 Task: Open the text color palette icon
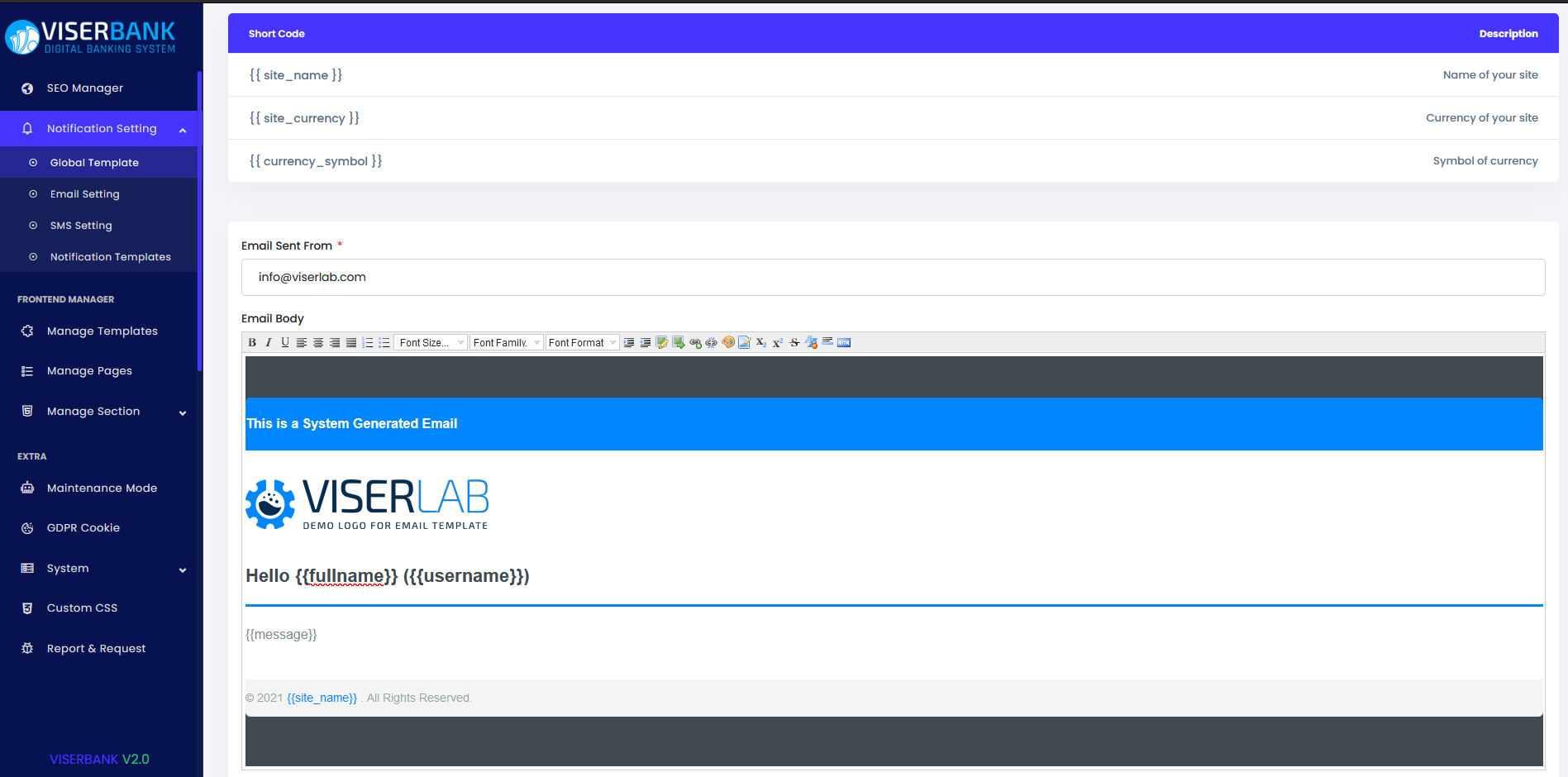tap(728, 342)
